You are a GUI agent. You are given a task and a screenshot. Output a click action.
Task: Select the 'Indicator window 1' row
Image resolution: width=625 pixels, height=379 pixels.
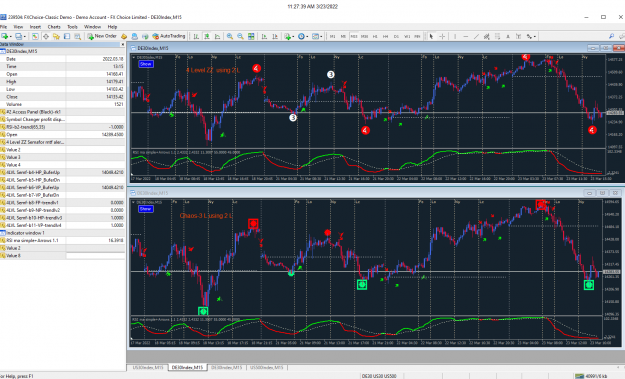pos(62,233)
